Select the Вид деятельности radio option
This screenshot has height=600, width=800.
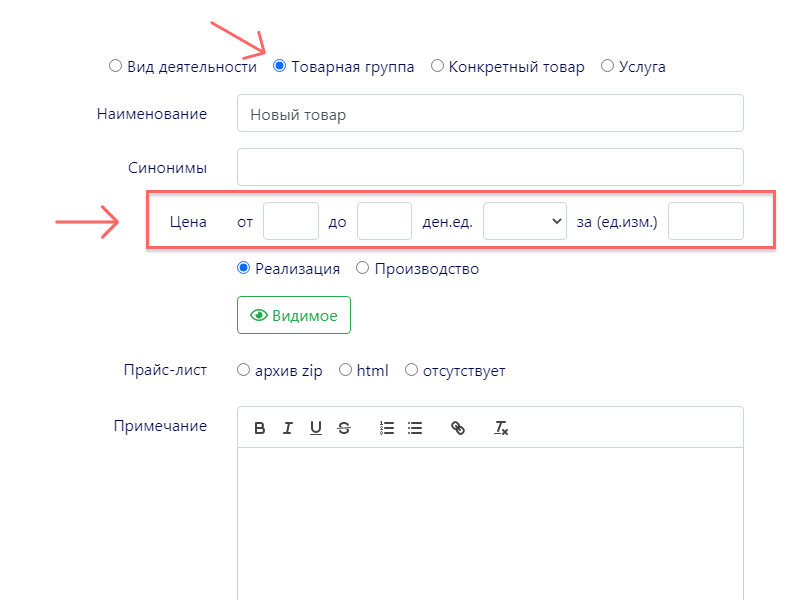tap(115, 67)
